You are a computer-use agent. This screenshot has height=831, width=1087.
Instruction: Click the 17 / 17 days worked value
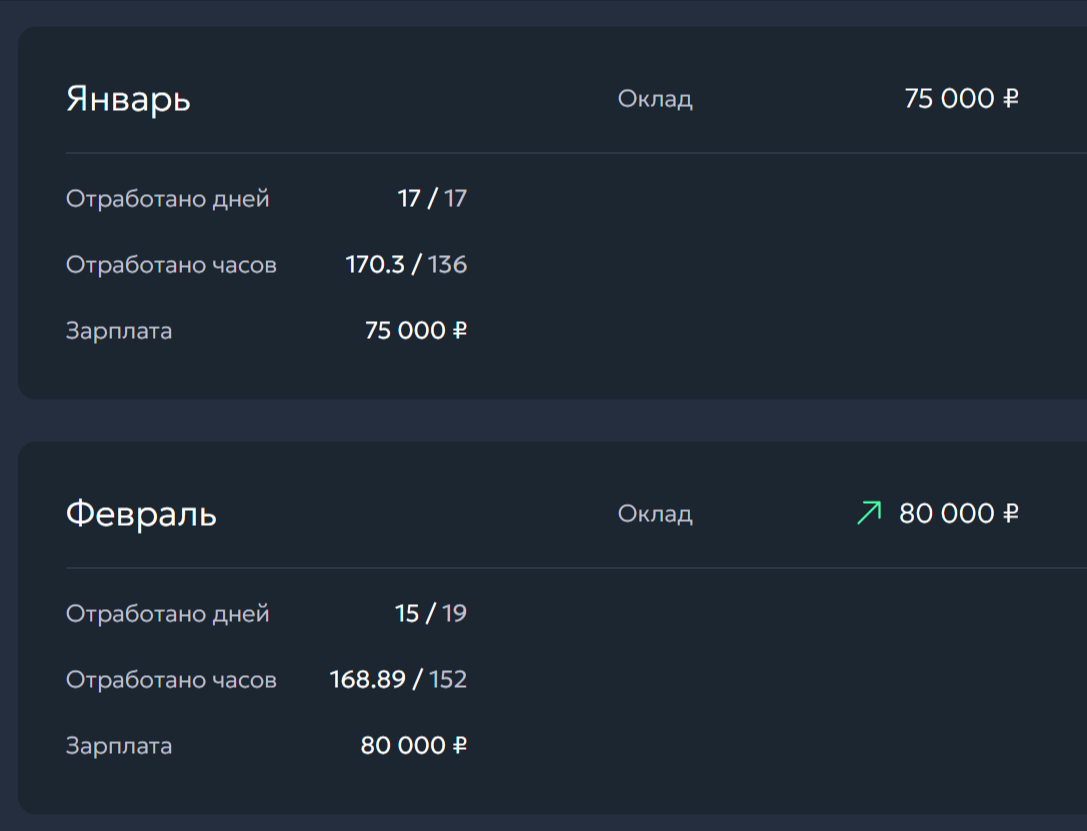[432, 199]
